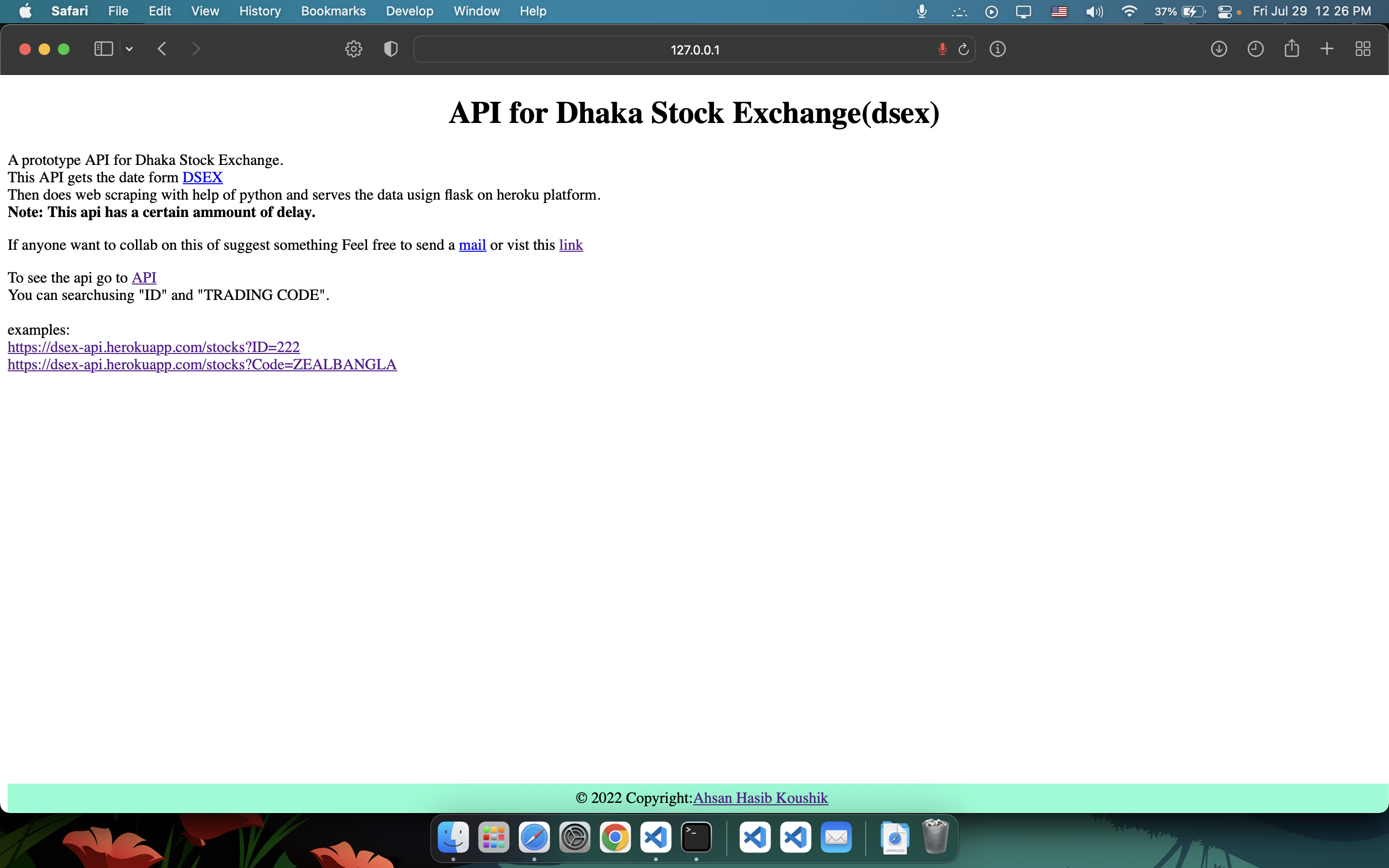
Task: Click the 'API for Dhaka Stock Exchange(dsex)' heading
Action: click(x=694, y=112)
